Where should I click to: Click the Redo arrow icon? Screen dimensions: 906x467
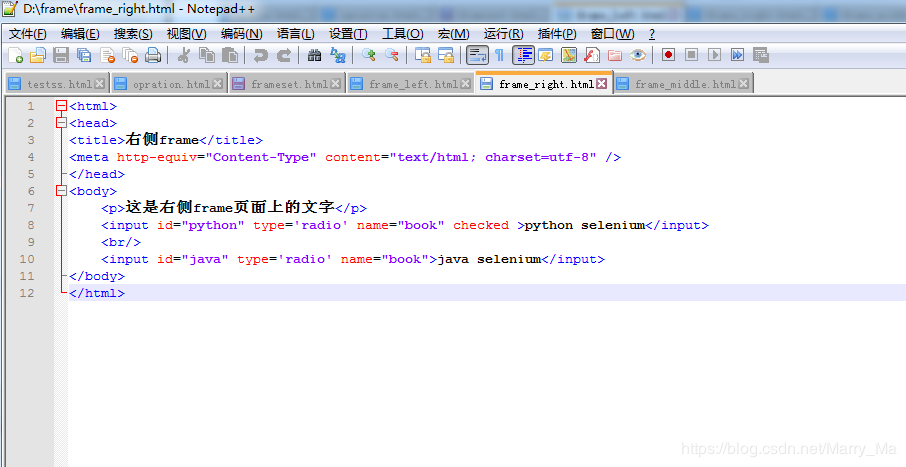[284, 55]
